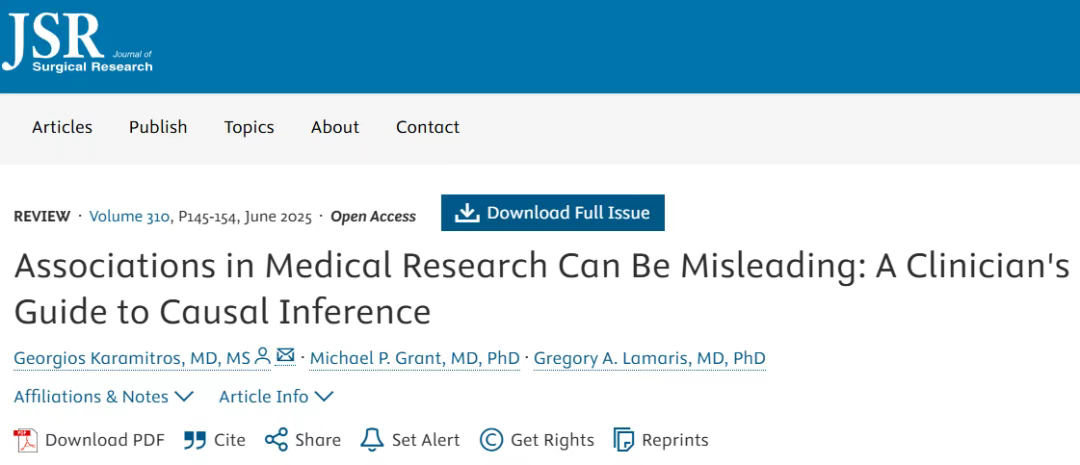Click the email envelope icon for Karamitros
The width and height of the screenshot is (1080, 465).
[x=285, y=355]
